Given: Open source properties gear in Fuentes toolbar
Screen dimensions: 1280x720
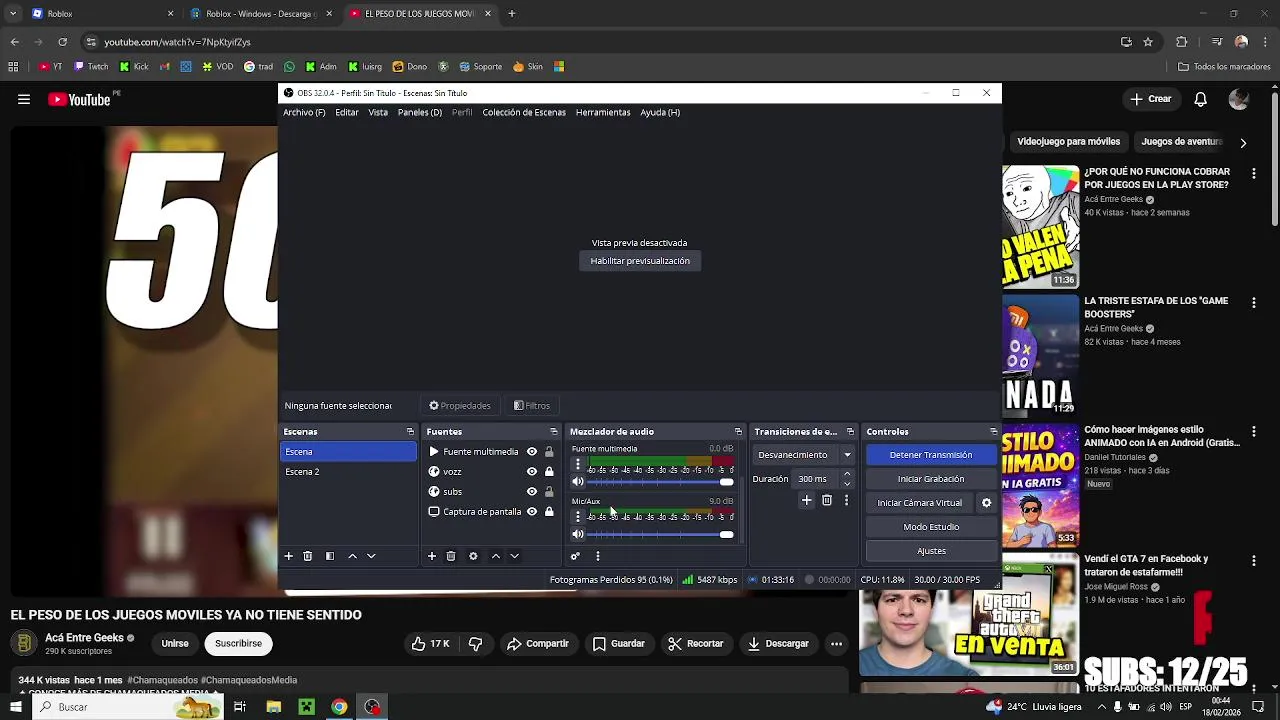Looking at the screenshot, I should tap(473, 556).
